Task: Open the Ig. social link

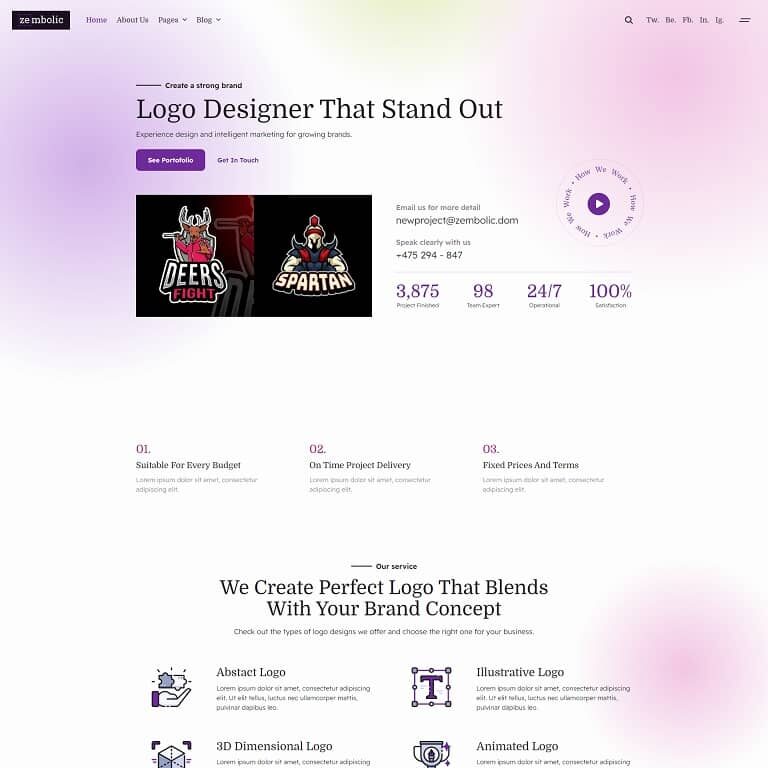Action: [x=720, y=20]
